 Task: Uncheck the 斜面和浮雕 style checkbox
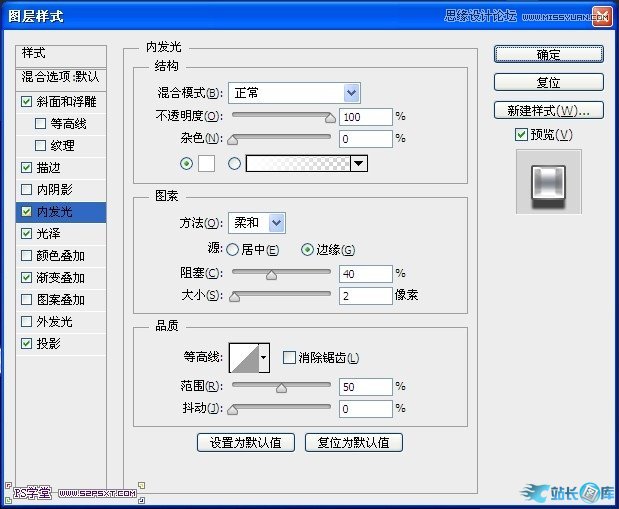(x=26, y=101)
